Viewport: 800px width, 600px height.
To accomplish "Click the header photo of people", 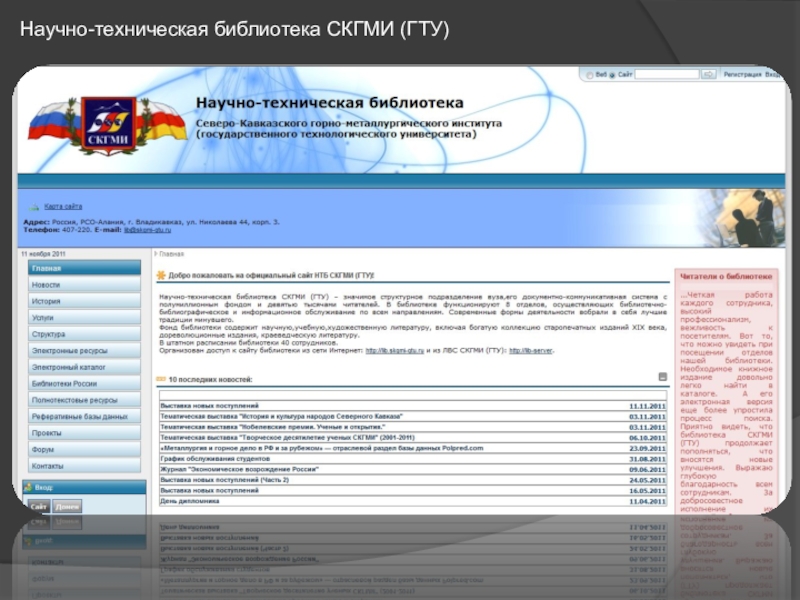I will (746, 218).
